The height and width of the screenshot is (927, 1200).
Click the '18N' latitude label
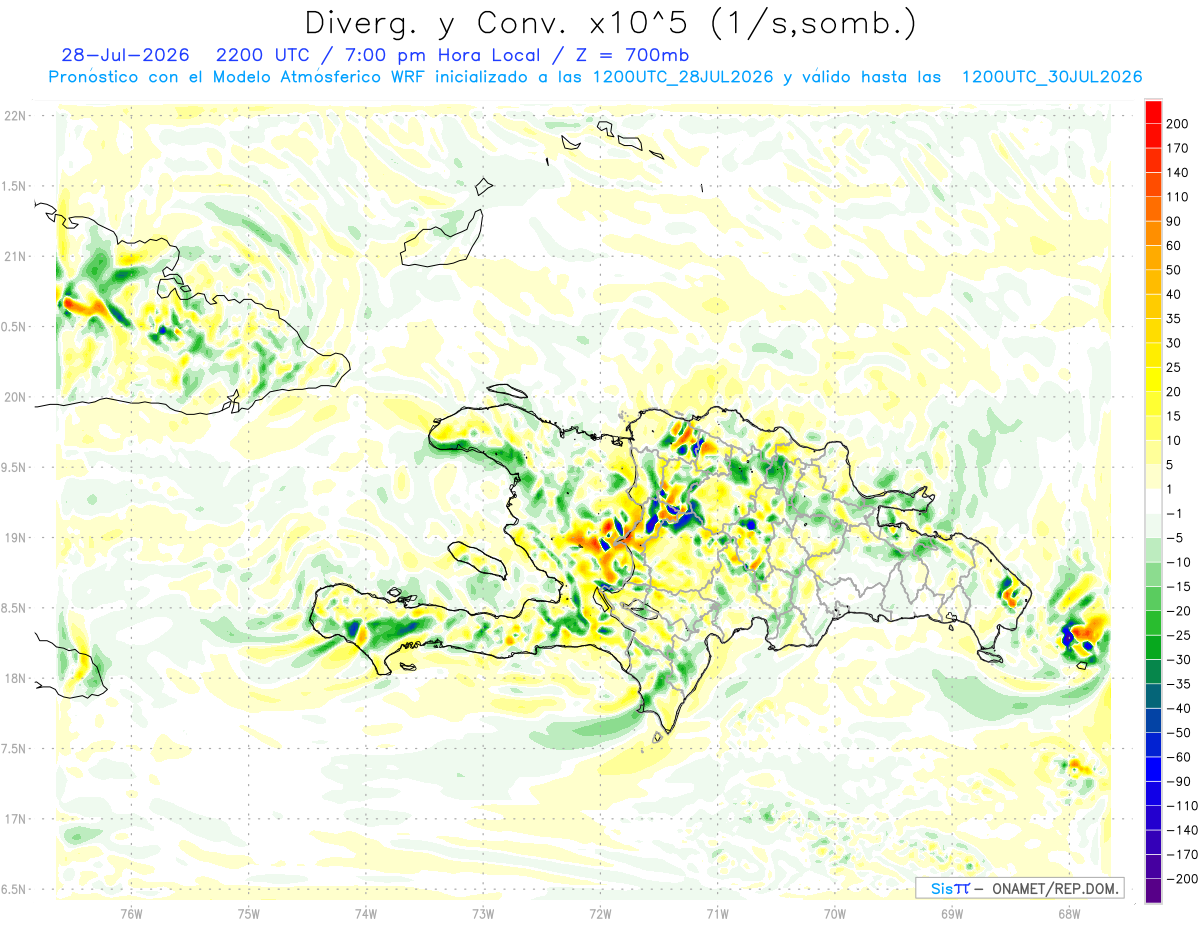[14, 678]
